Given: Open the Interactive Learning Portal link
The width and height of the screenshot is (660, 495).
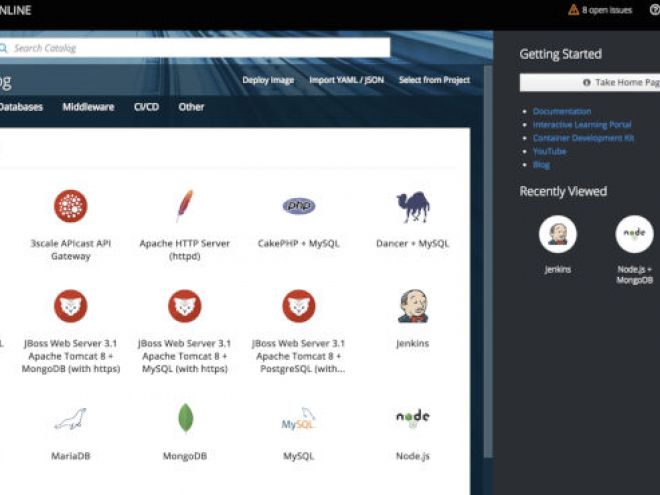Looking at the screenshot, I should pos(582,125).
